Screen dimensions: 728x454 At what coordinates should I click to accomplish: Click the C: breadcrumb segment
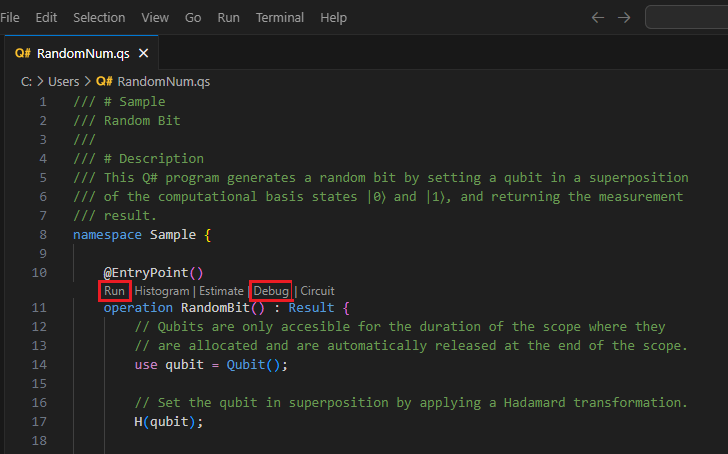click(x=26, y=82)
